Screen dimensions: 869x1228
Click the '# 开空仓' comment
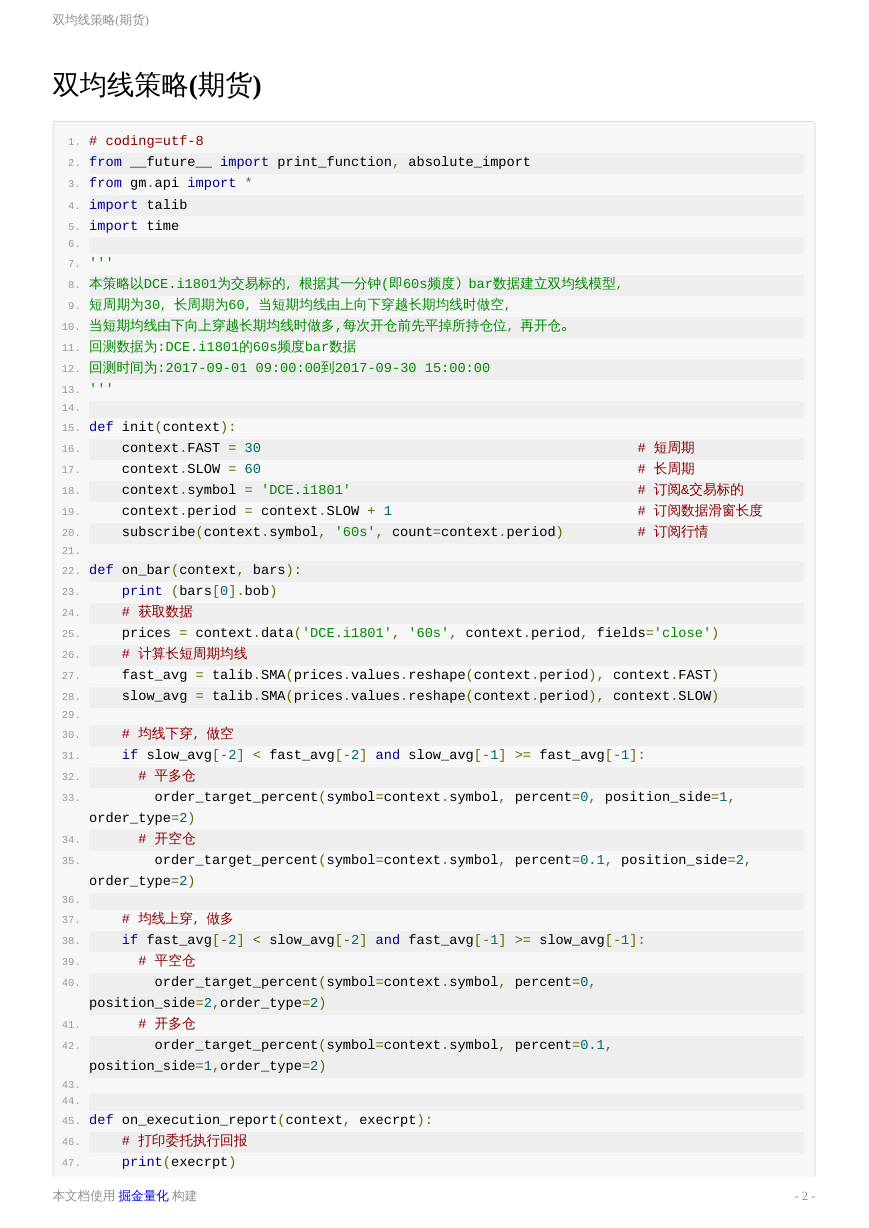[x=167, y=839]
